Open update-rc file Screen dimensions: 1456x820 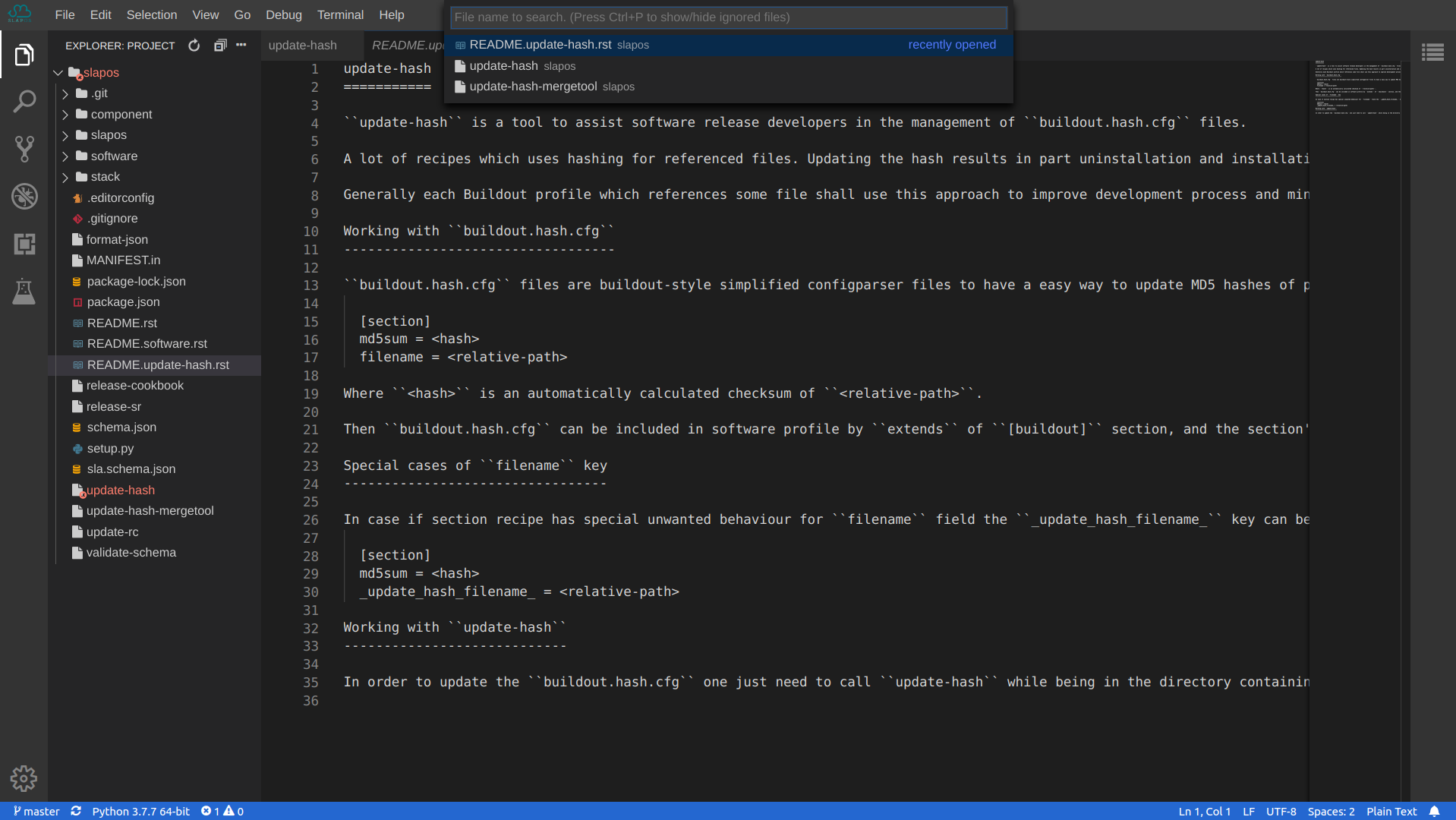(155, 532)
